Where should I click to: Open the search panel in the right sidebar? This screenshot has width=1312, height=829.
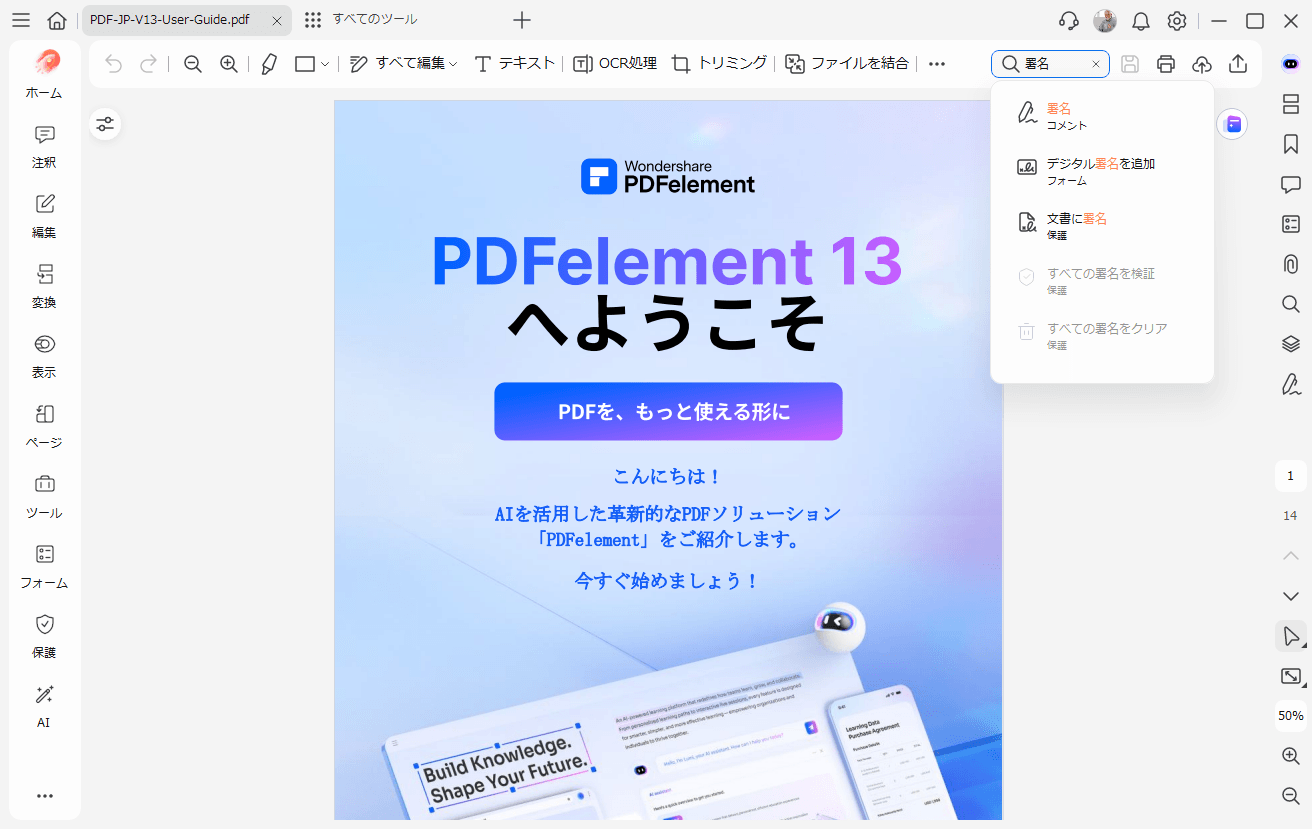(1291, 304)
